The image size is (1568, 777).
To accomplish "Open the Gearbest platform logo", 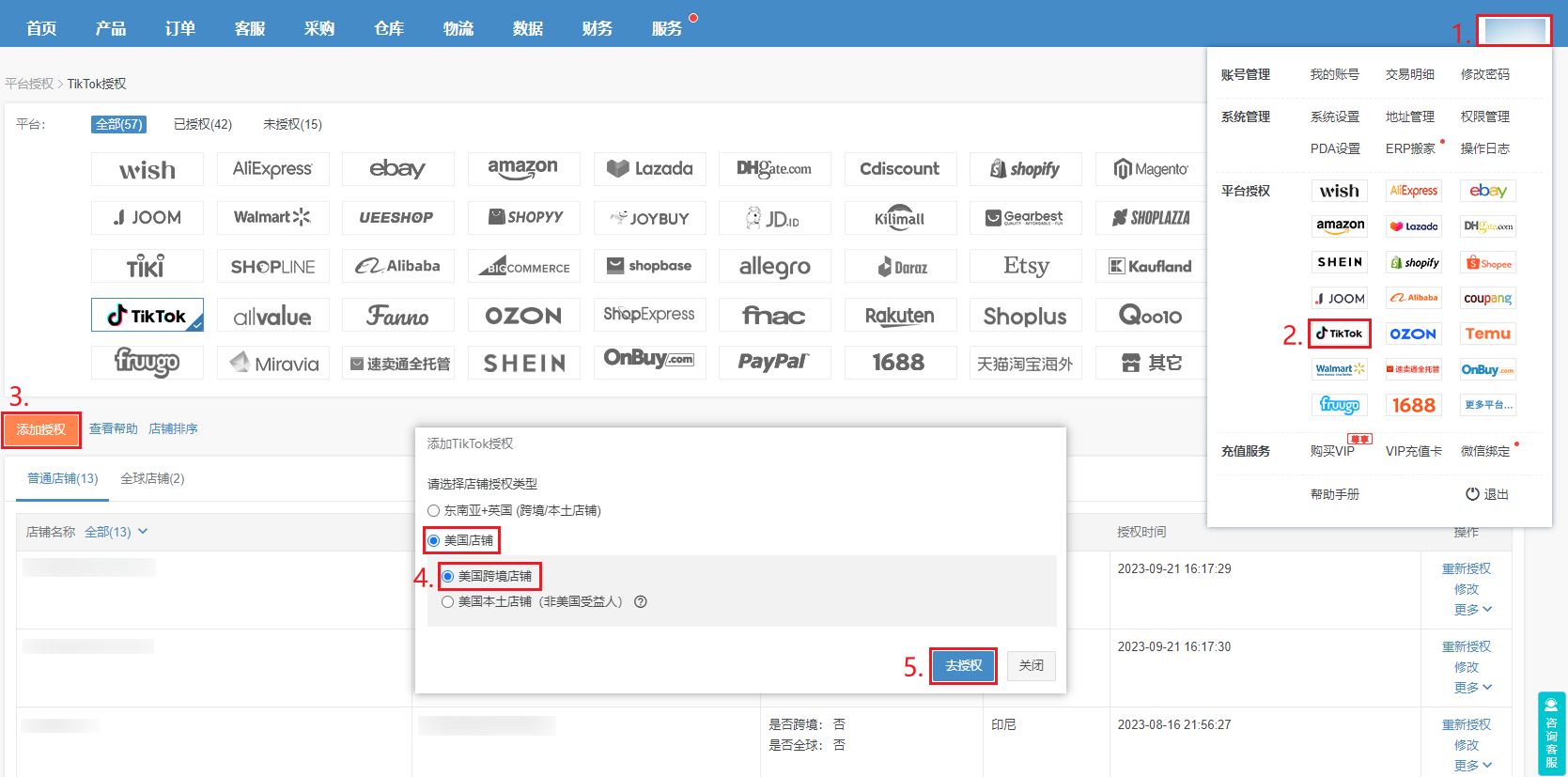I will pyautogui.click(x=1026, y=218).
